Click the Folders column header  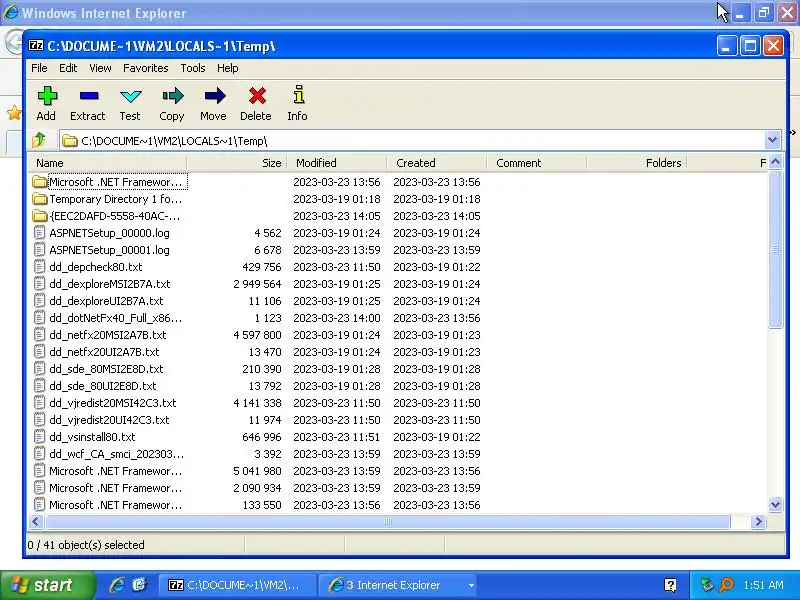click(637, 163)
